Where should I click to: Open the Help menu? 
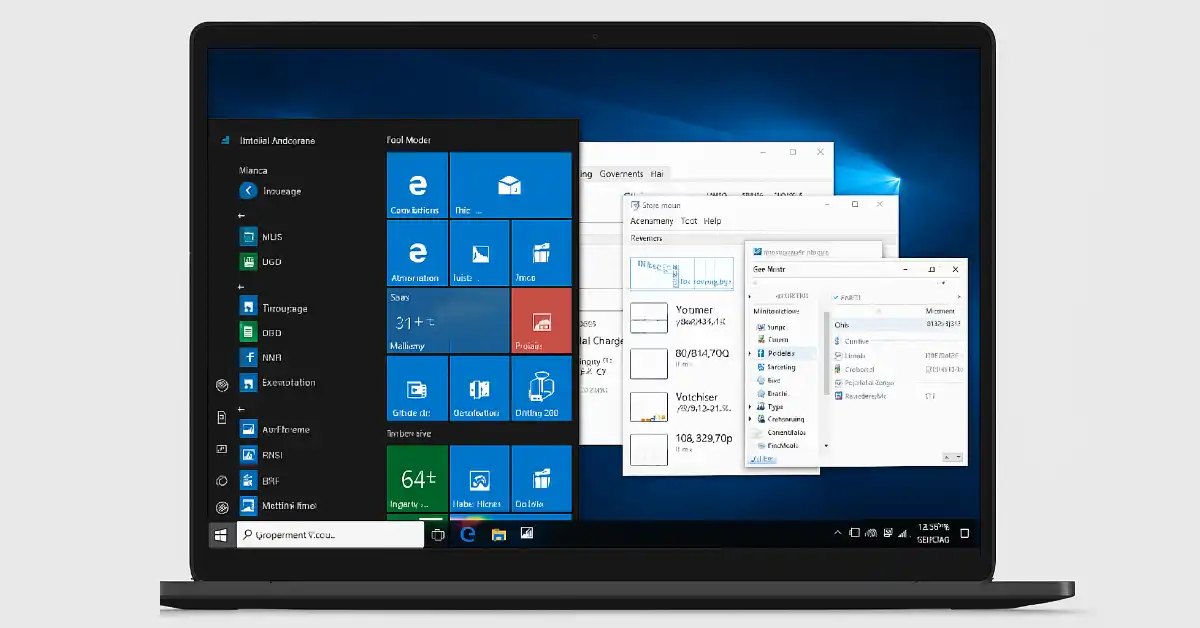pyautogui.click(x=712, y=221)
